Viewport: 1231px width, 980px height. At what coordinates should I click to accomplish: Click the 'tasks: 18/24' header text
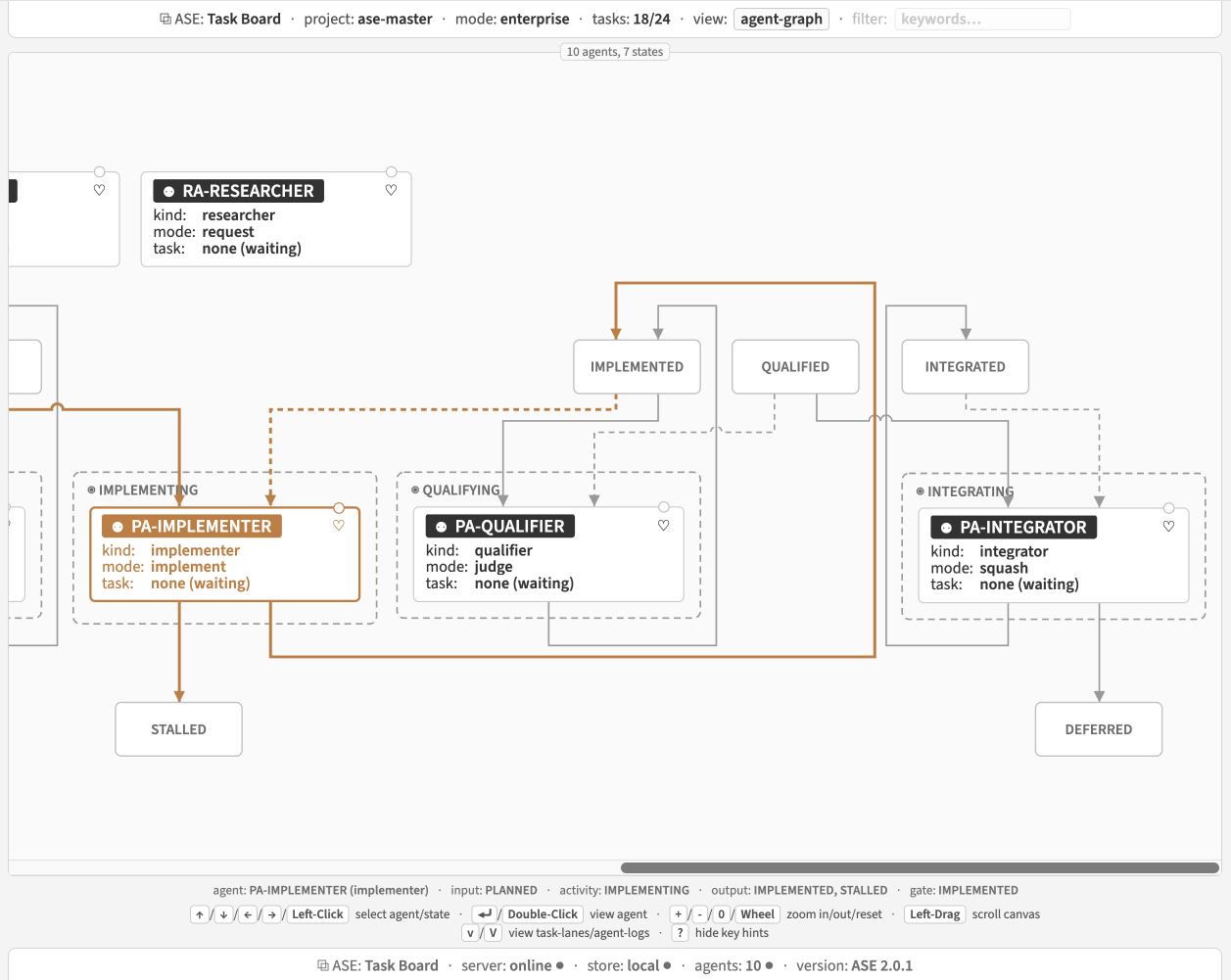(632, 19)
